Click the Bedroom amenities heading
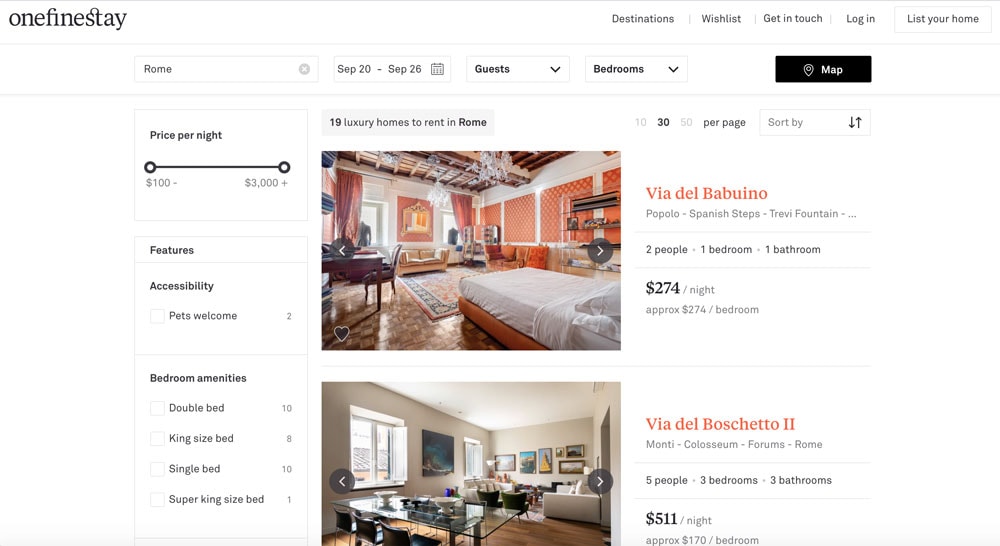 (198, 378)
